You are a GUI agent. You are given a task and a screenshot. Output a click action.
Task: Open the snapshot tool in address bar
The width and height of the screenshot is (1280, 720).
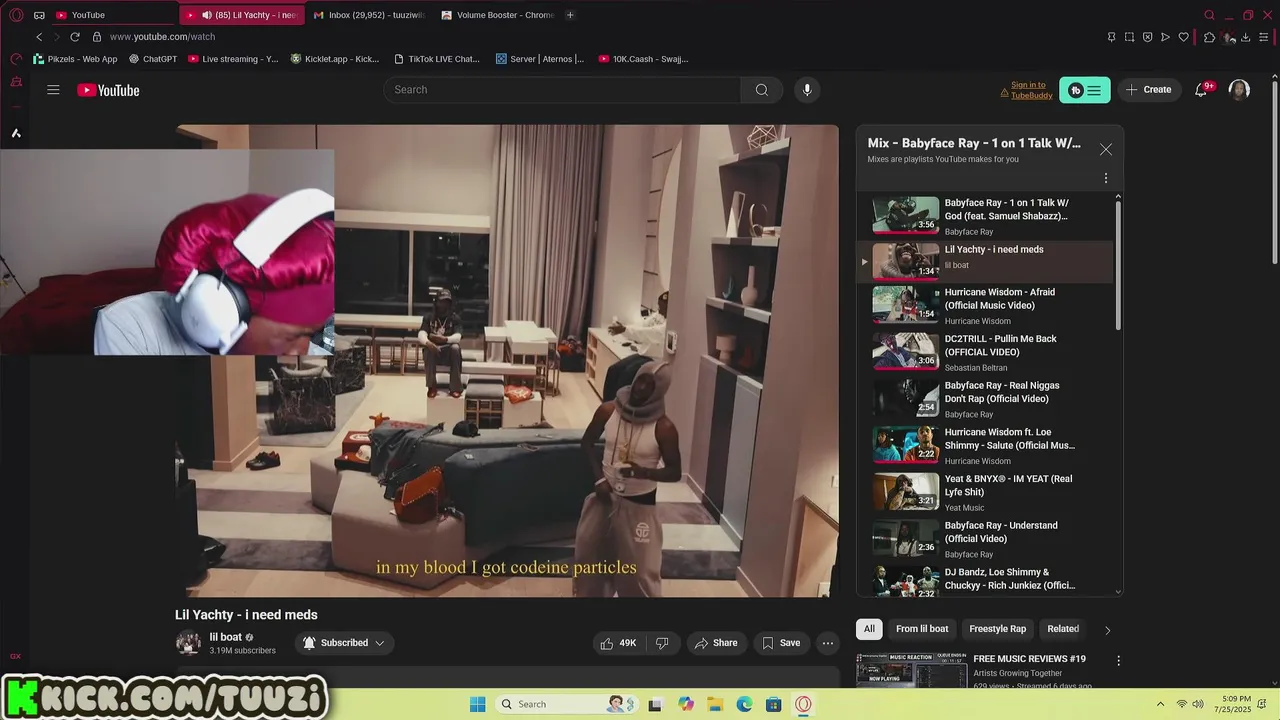(x=1129, y=37)
